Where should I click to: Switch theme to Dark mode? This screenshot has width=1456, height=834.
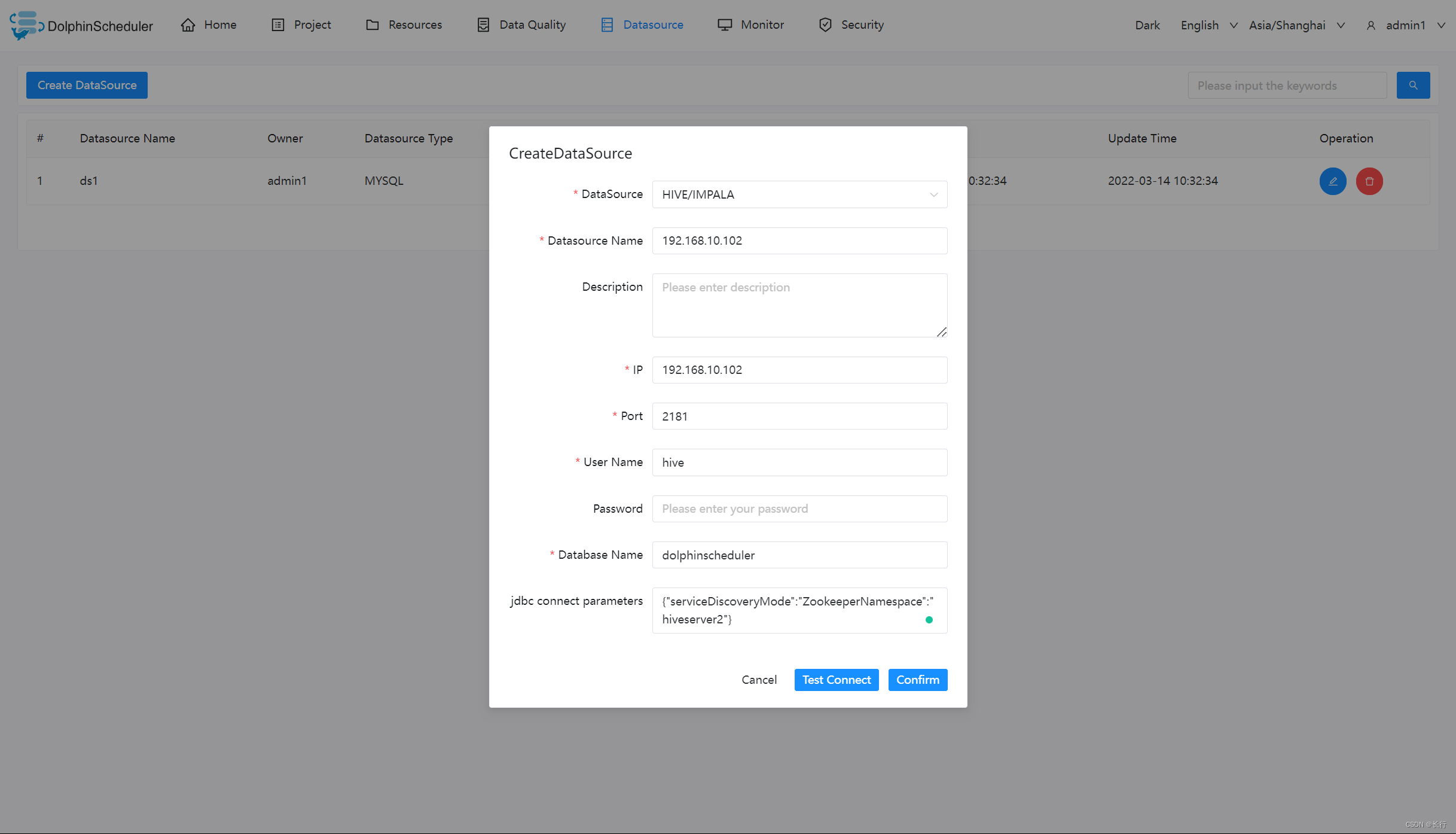tap(1147, 25)
